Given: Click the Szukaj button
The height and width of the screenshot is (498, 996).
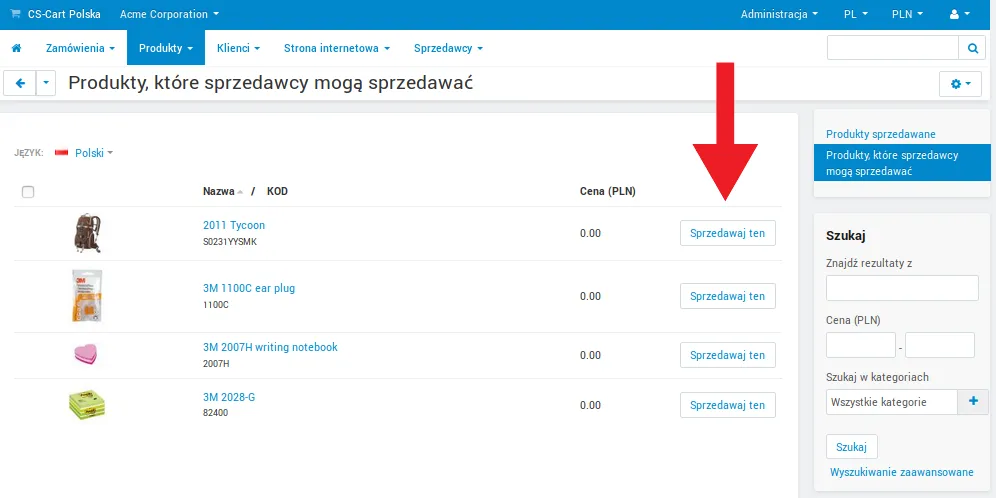Looking at the screenshot, I should coord(852,447).
